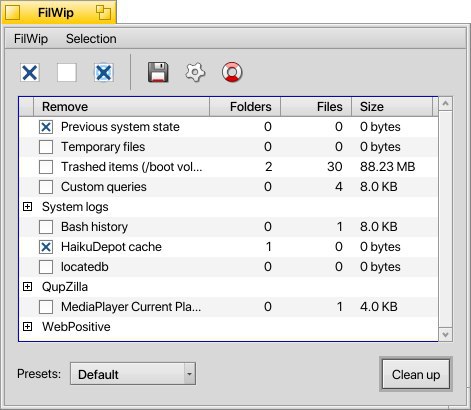Expand the WebPositive group
This screenshot has height=410, width=471.
[28, 327]
